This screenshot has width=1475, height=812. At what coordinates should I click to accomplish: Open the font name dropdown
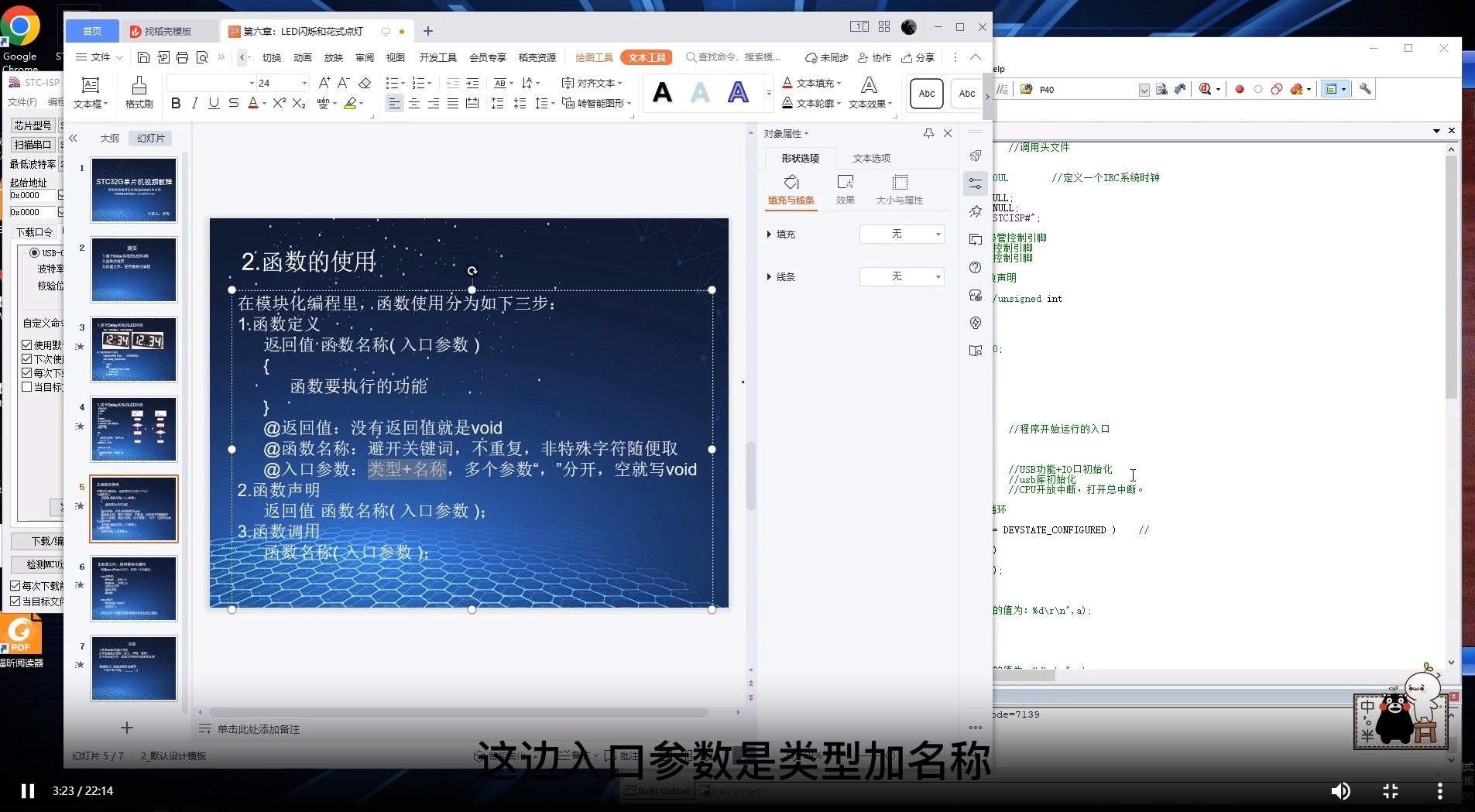[252, 83]
